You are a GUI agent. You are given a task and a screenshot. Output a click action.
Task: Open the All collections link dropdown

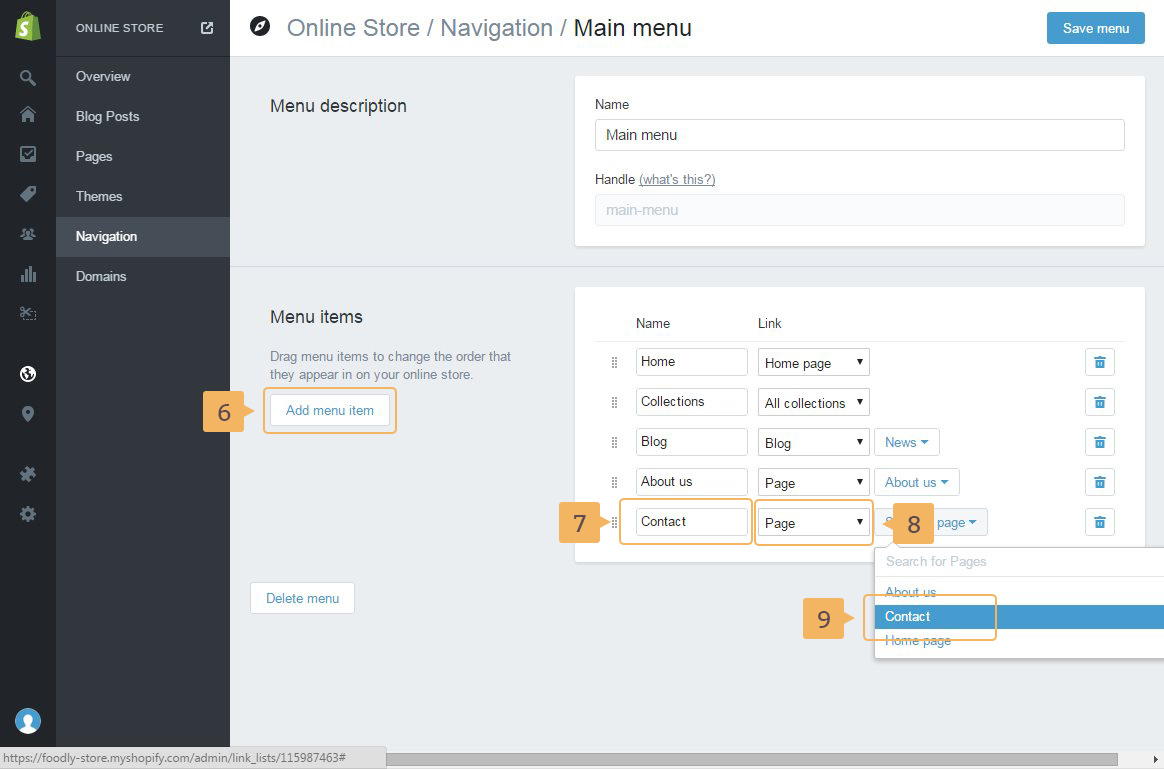(813, 403)
